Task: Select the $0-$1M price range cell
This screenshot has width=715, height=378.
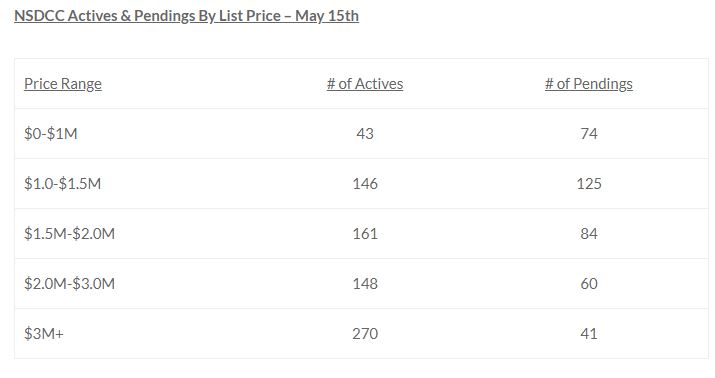Action: (x=51, y=134)
